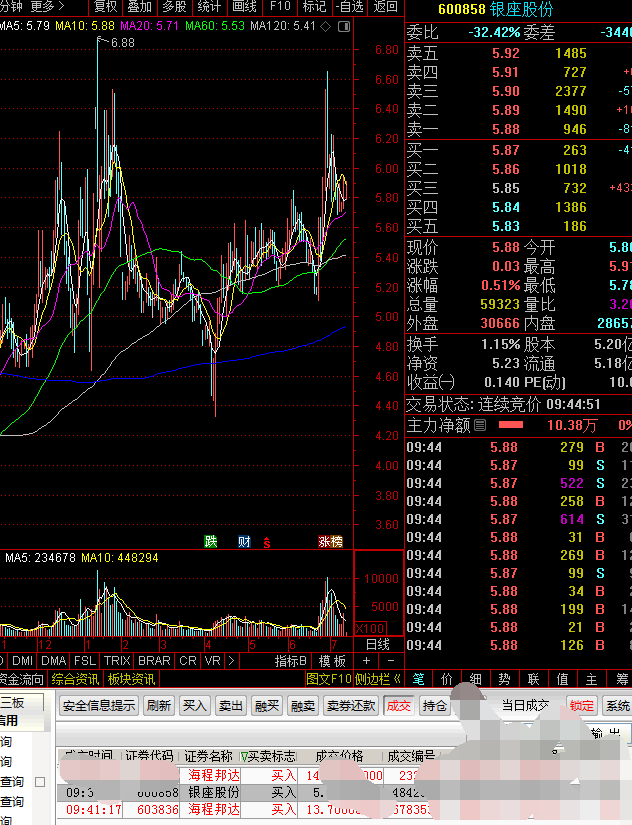Viewport: 632px width, 825px height.
Task: Click the 锁定 lock button
Action: [x=581, y=706]
